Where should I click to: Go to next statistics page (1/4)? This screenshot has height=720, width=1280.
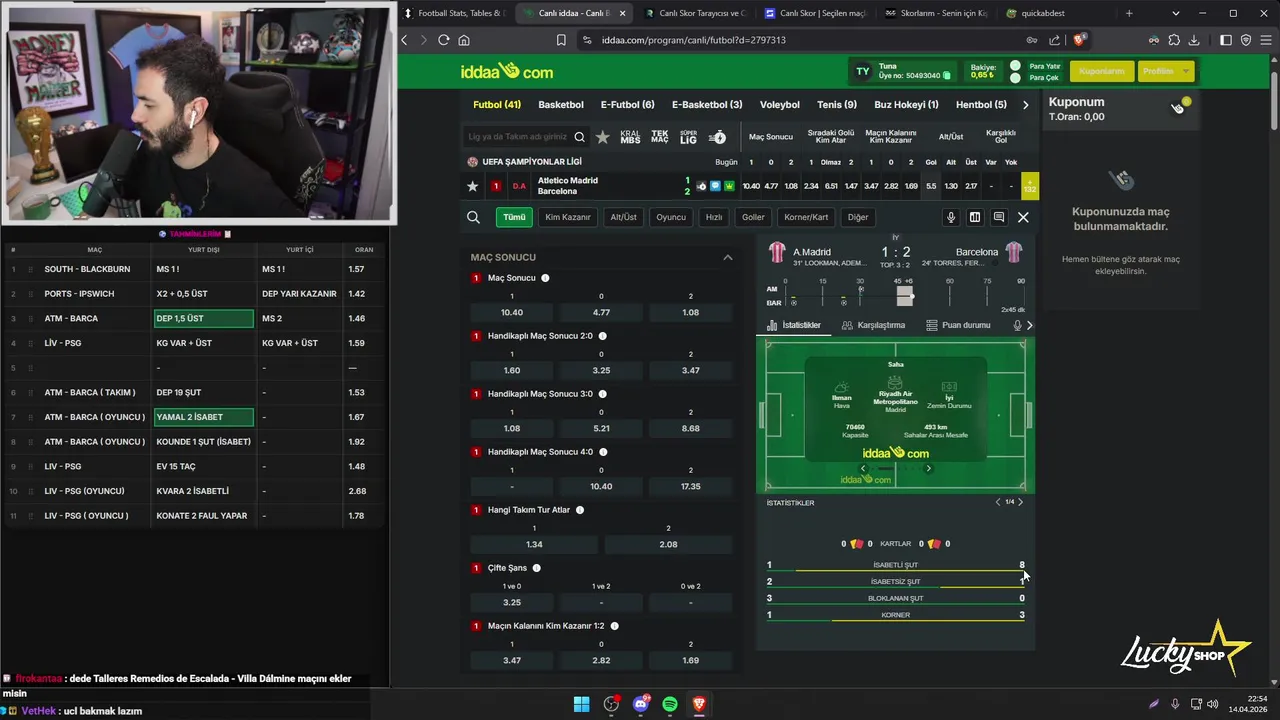[1020, 502]
